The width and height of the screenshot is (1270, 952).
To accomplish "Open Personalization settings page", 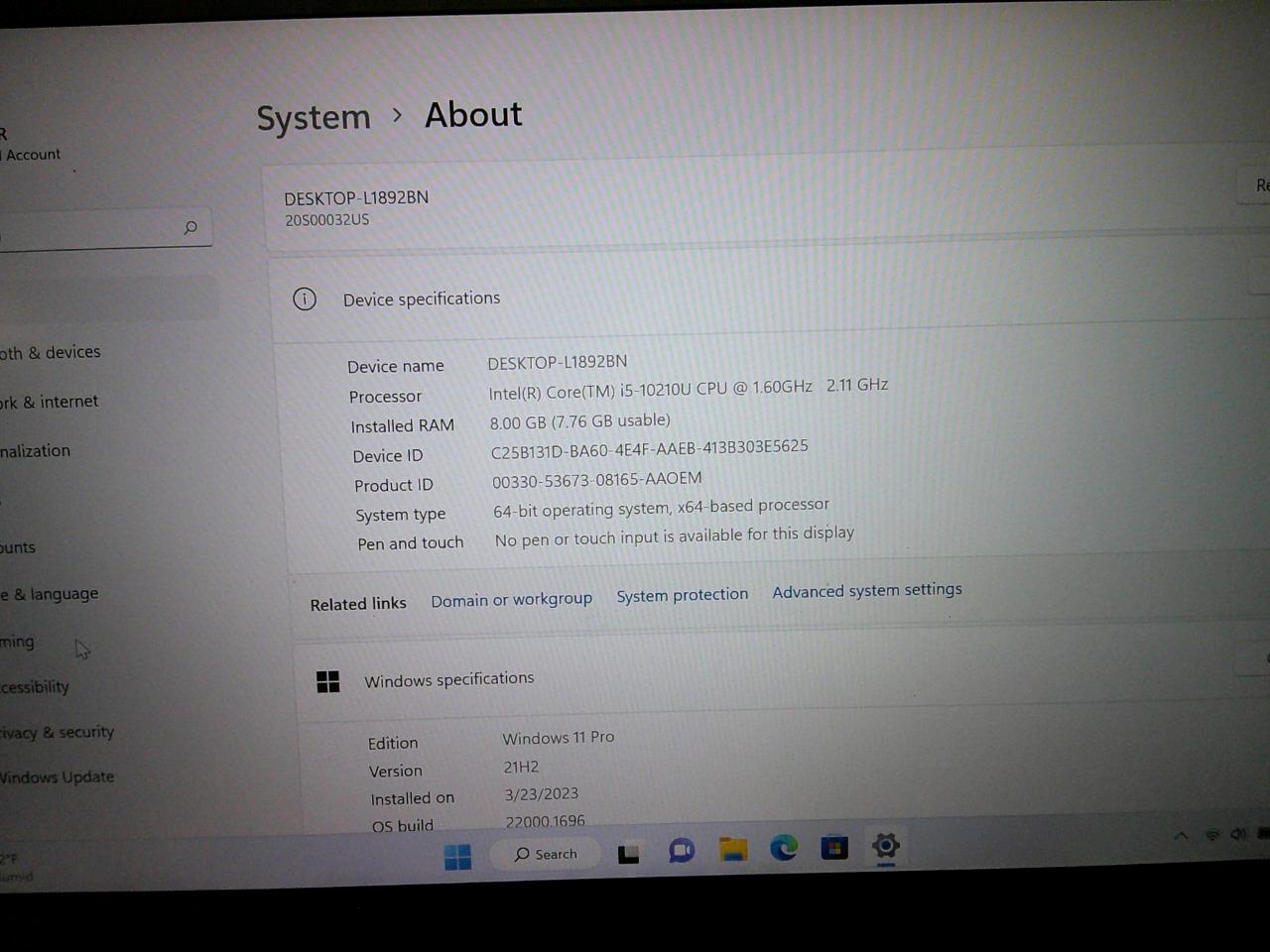I will [x=36, y=451].
